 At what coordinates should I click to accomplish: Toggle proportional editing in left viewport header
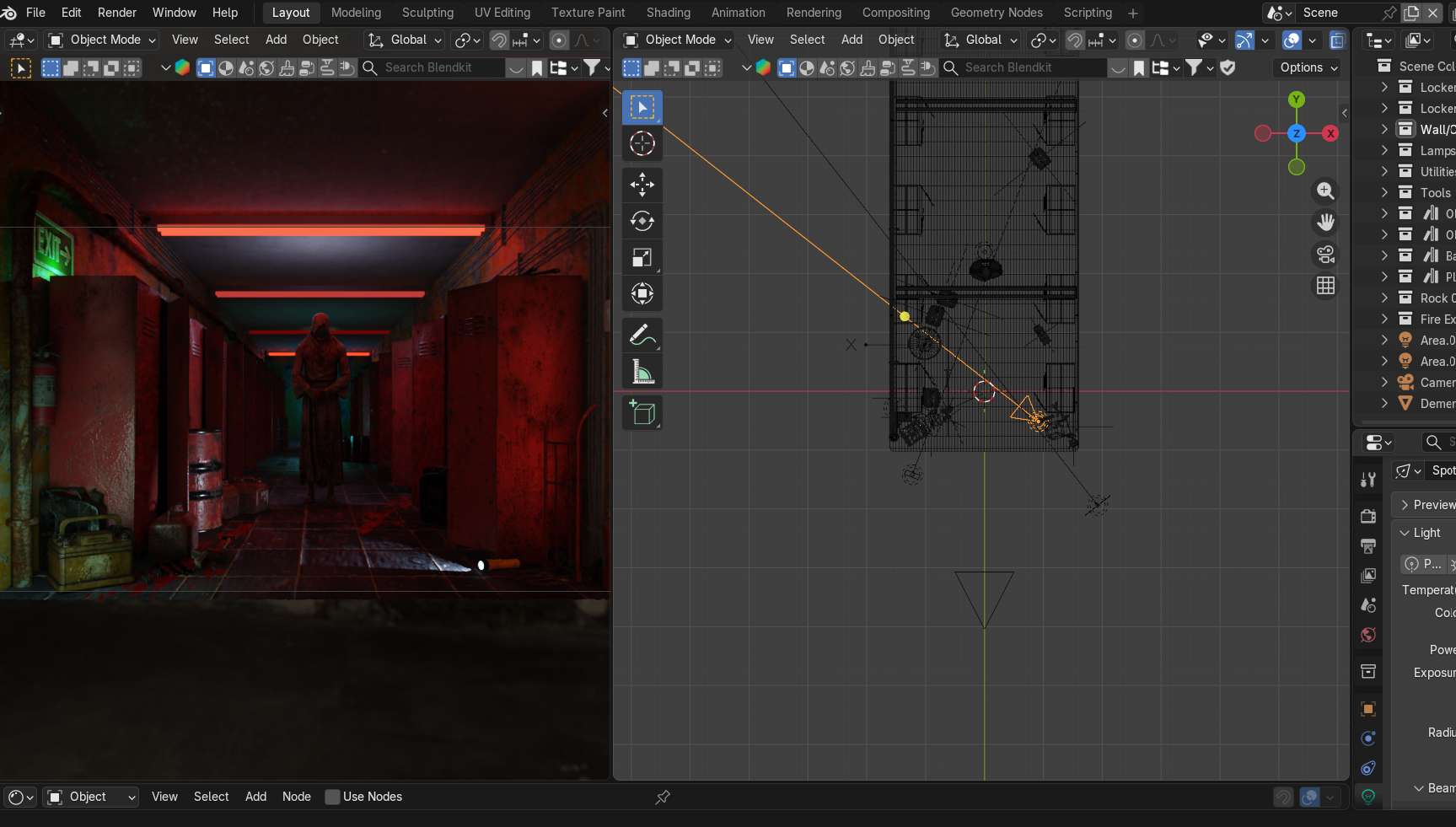point(559,40)
